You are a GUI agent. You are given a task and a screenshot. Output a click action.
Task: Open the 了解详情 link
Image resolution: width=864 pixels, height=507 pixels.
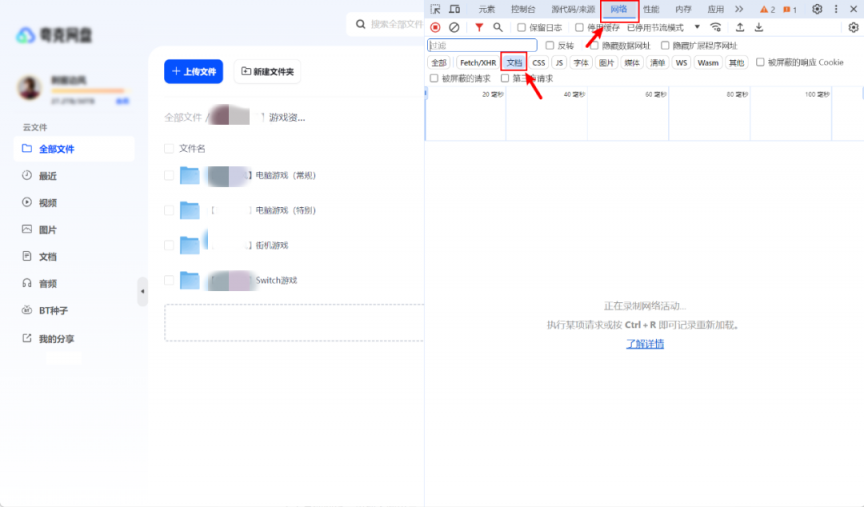point(645,344)
